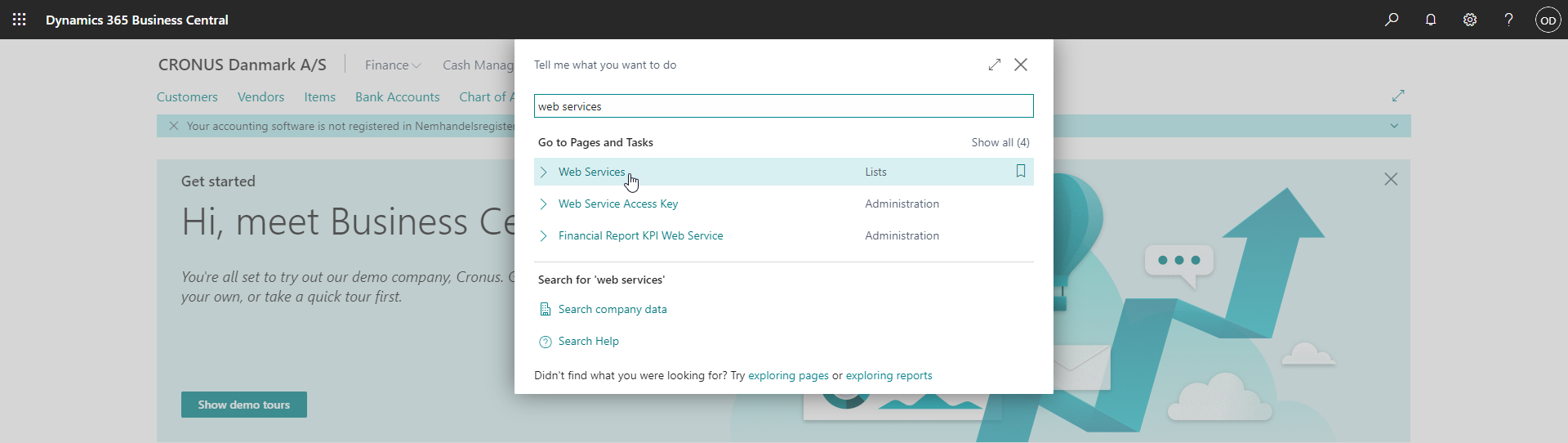Viewport: 1568px width, 443px height.
Task: Click Search company data
Action: point(612,309)
